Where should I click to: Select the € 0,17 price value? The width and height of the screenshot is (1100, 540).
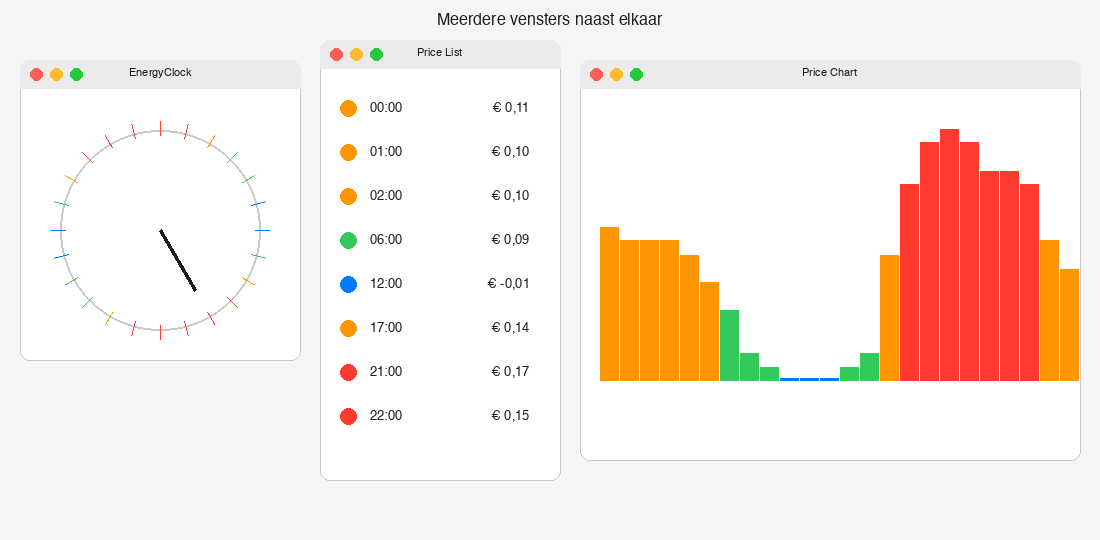[x=510, y=372]
